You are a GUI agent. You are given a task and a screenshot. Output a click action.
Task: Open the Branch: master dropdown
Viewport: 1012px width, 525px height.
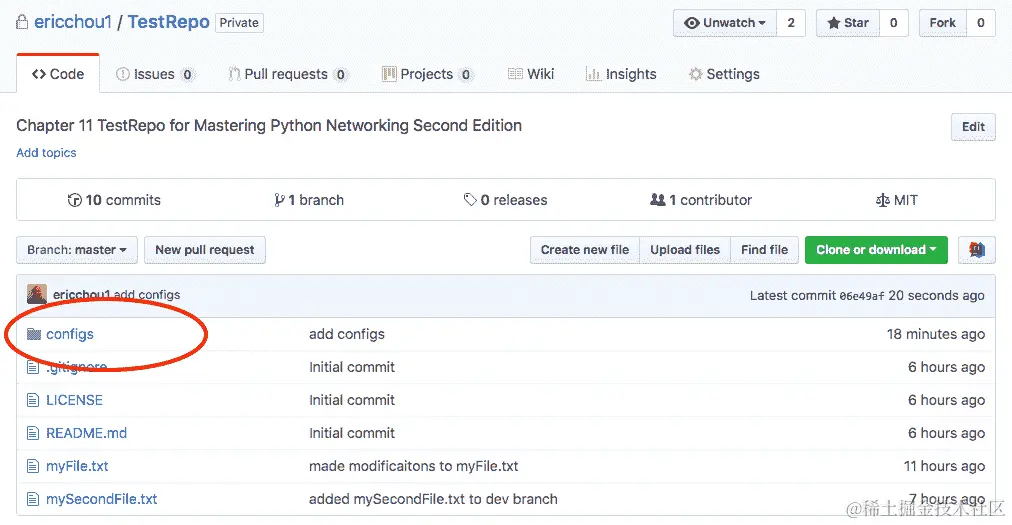tap(77, 250)
